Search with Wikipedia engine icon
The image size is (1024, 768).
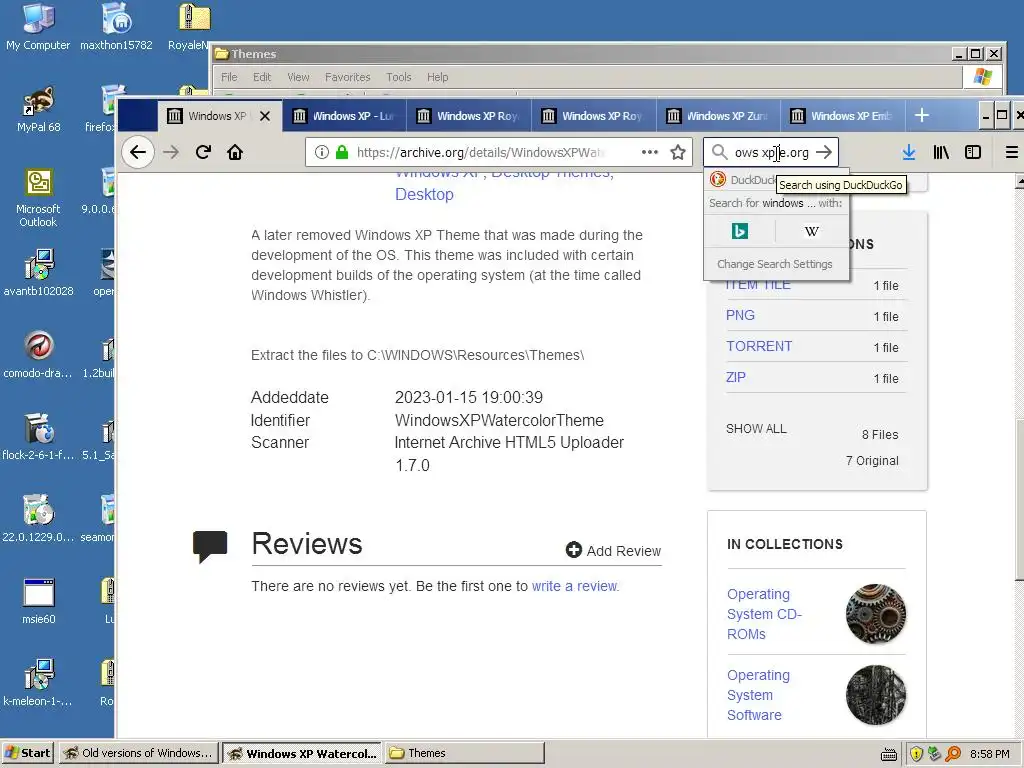pyautogui.click(x=812, y=231)
